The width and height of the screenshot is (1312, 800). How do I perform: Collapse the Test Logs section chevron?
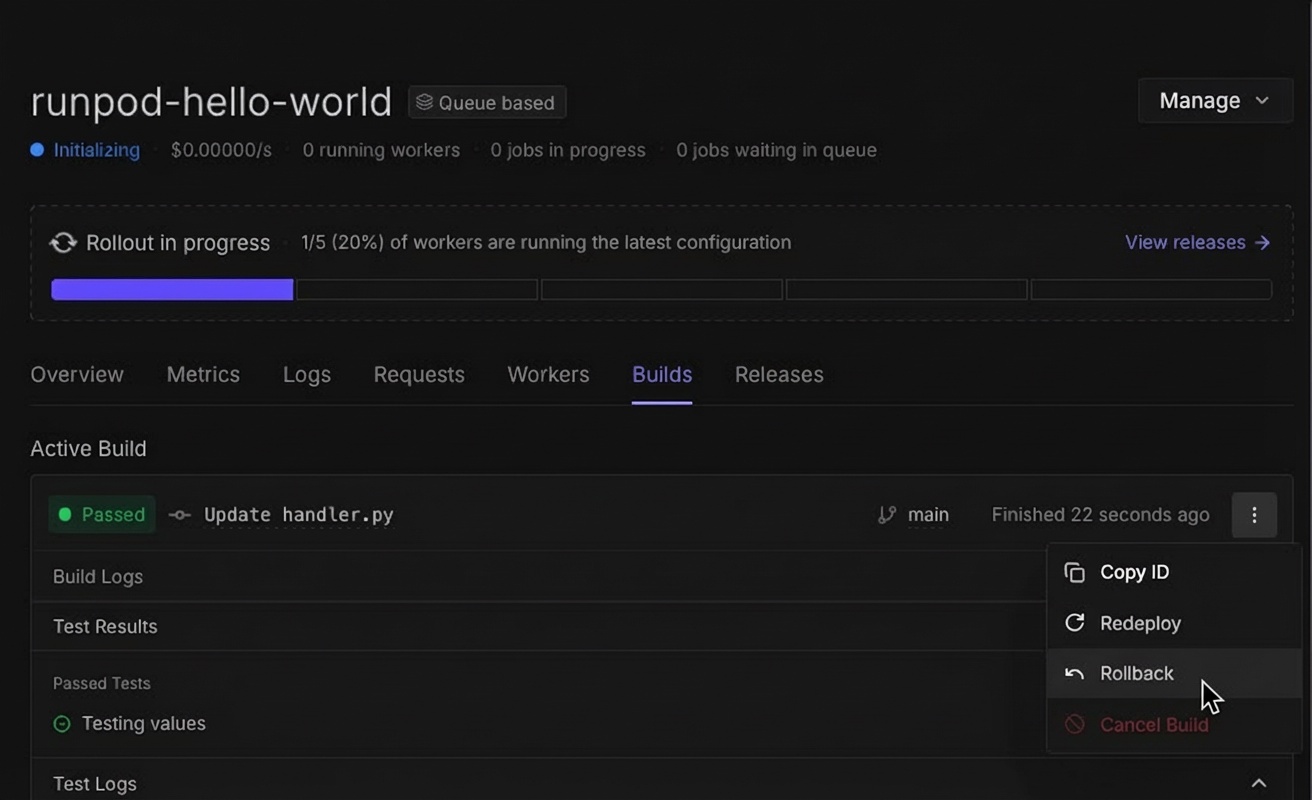coord(1259,784)
